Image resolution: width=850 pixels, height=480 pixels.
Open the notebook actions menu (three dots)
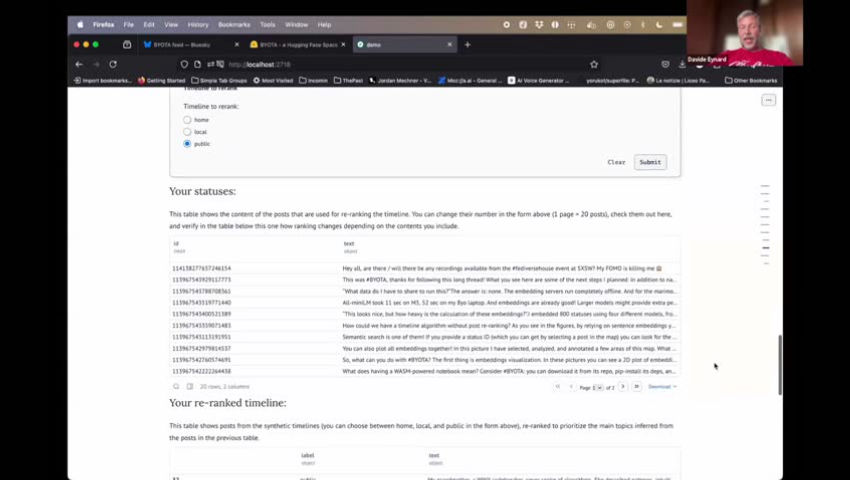[x=768, y=100]
